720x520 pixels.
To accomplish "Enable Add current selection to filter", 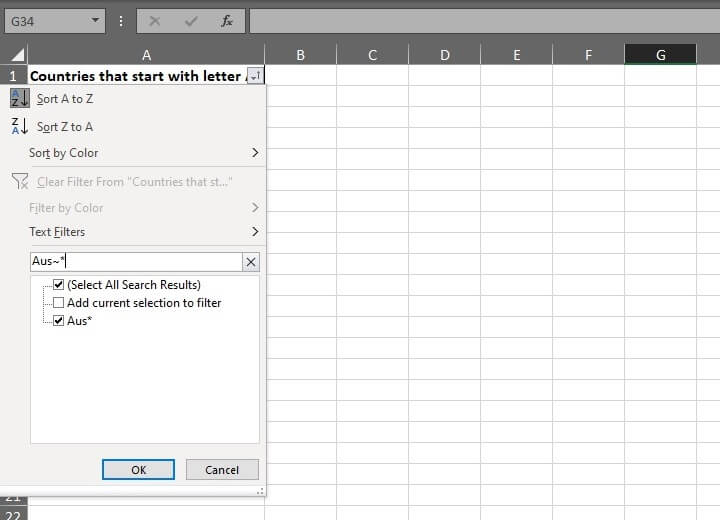I will [x=58, y=303].
